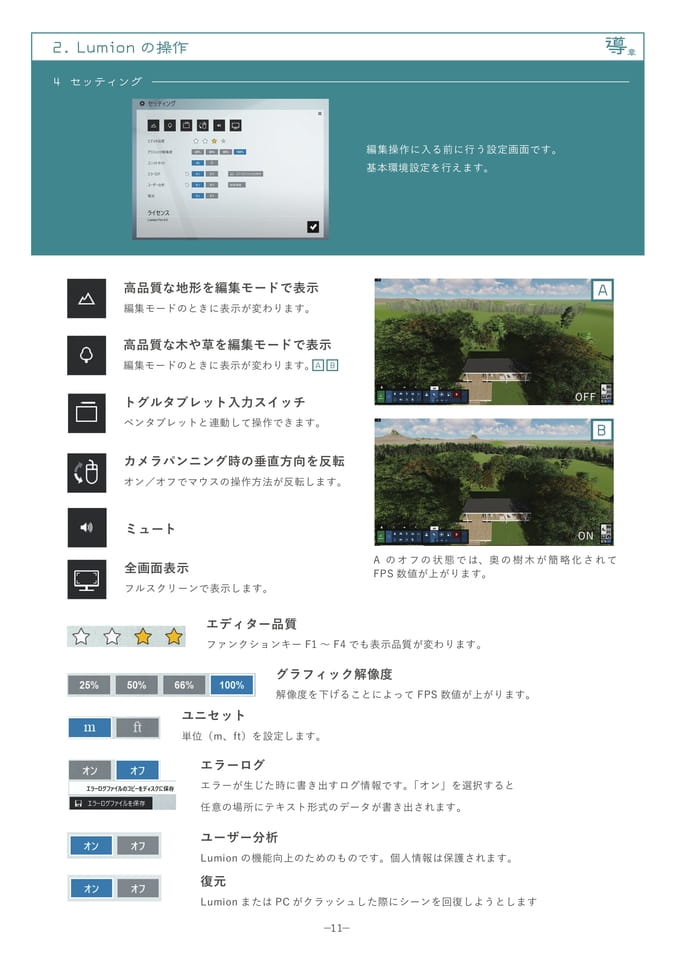Click the OFF label in screenshot A
The width and height of the screenshot is (678, 960).
pos(585,397)
